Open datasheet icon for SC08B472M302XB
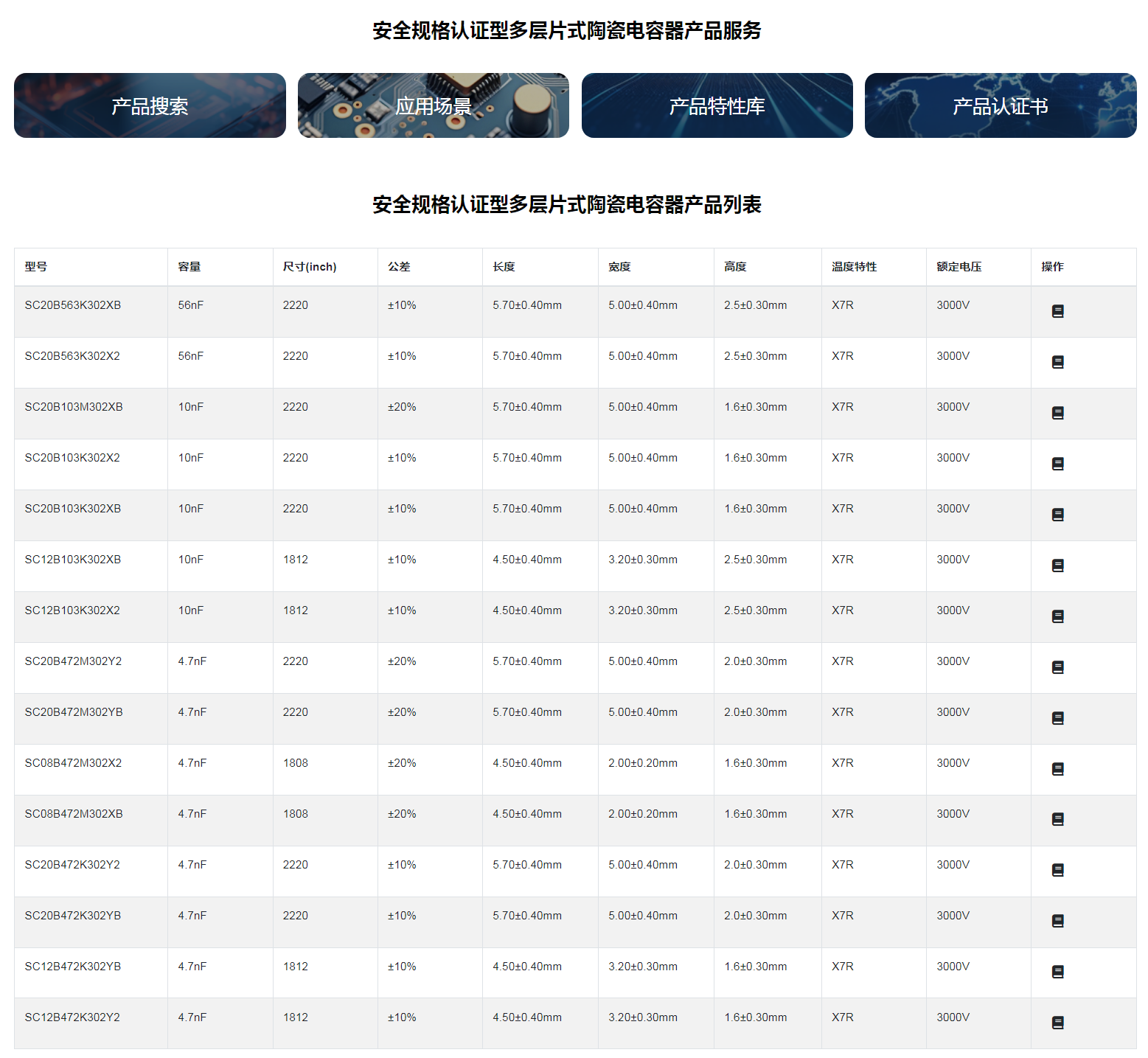The width and height of the screenshot is (1148, 1058). click(x=1057, y=819)
